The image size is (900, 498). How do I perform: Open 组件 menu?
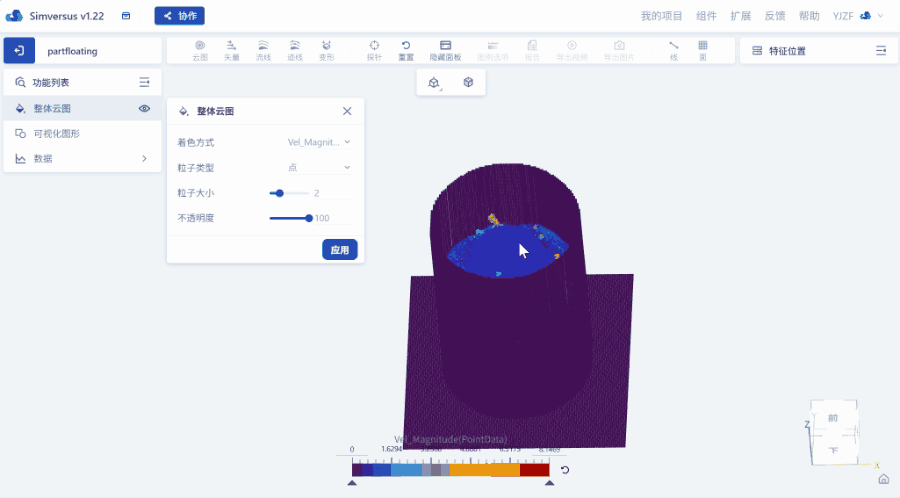tap(707, 16)
